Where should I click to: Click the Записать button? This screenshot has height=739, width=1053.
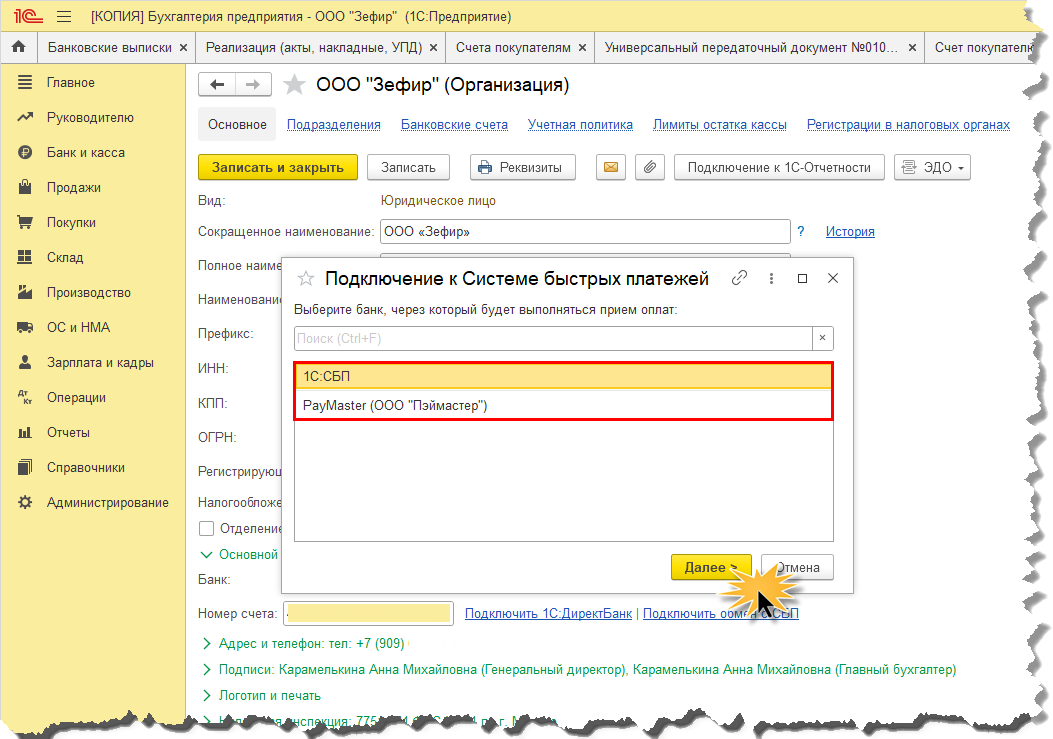coord(408,167)
